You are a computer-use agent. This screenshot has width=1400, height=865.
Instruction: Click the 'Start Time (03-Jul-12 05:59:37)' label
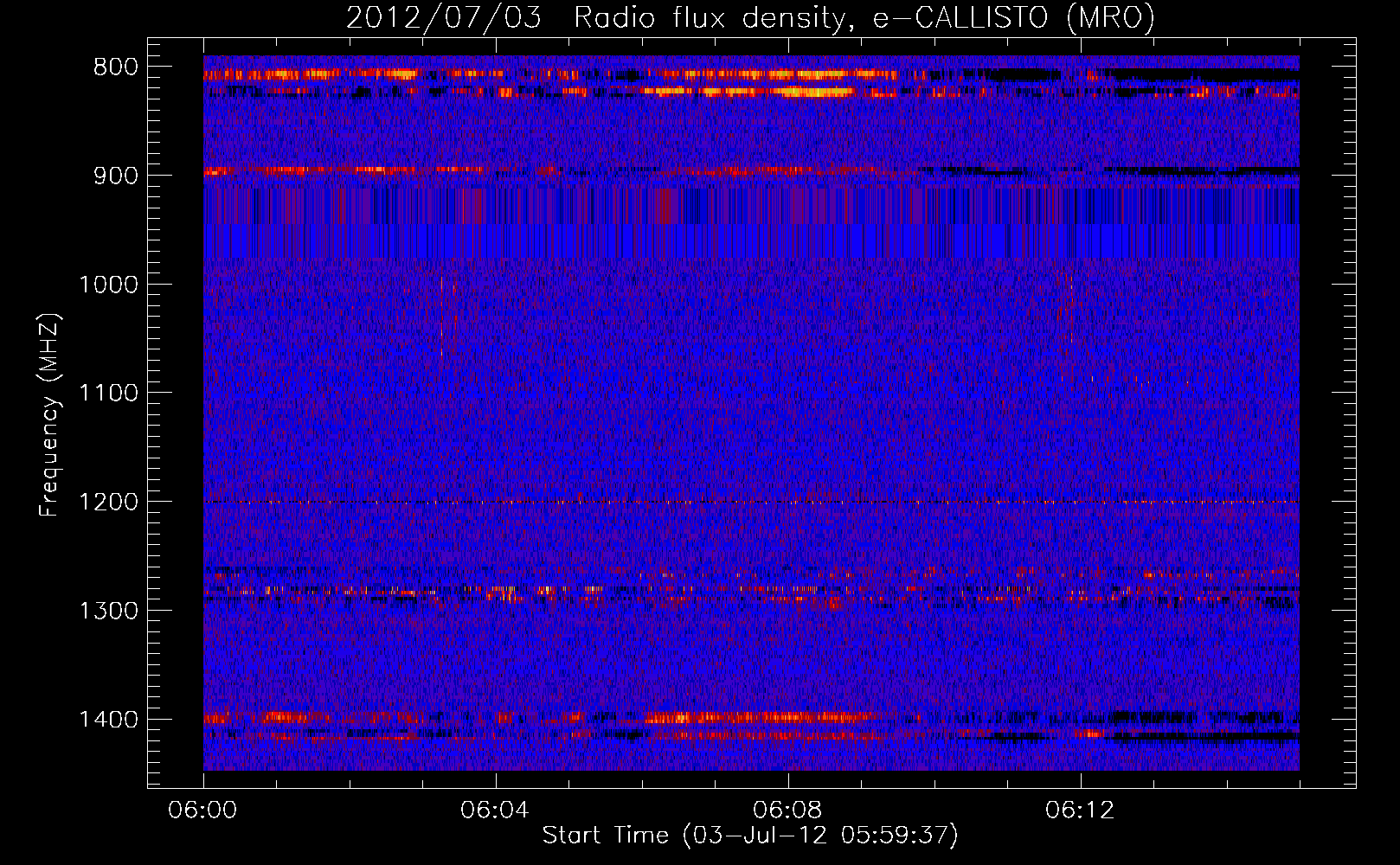click(x=750, y=836)
